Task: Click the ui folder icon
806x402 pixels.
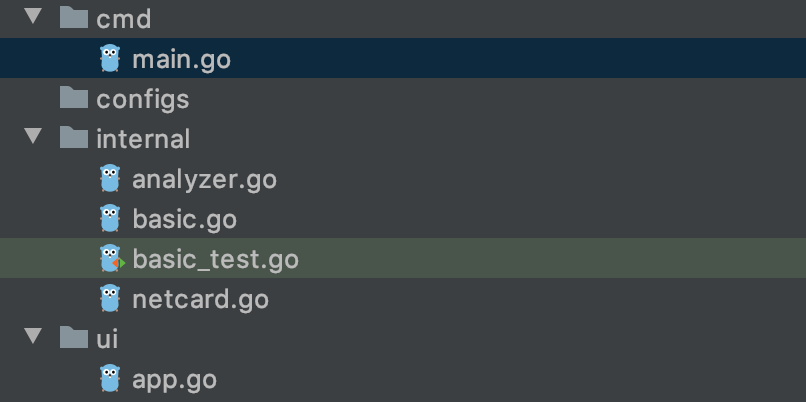Action: point(73,338)
